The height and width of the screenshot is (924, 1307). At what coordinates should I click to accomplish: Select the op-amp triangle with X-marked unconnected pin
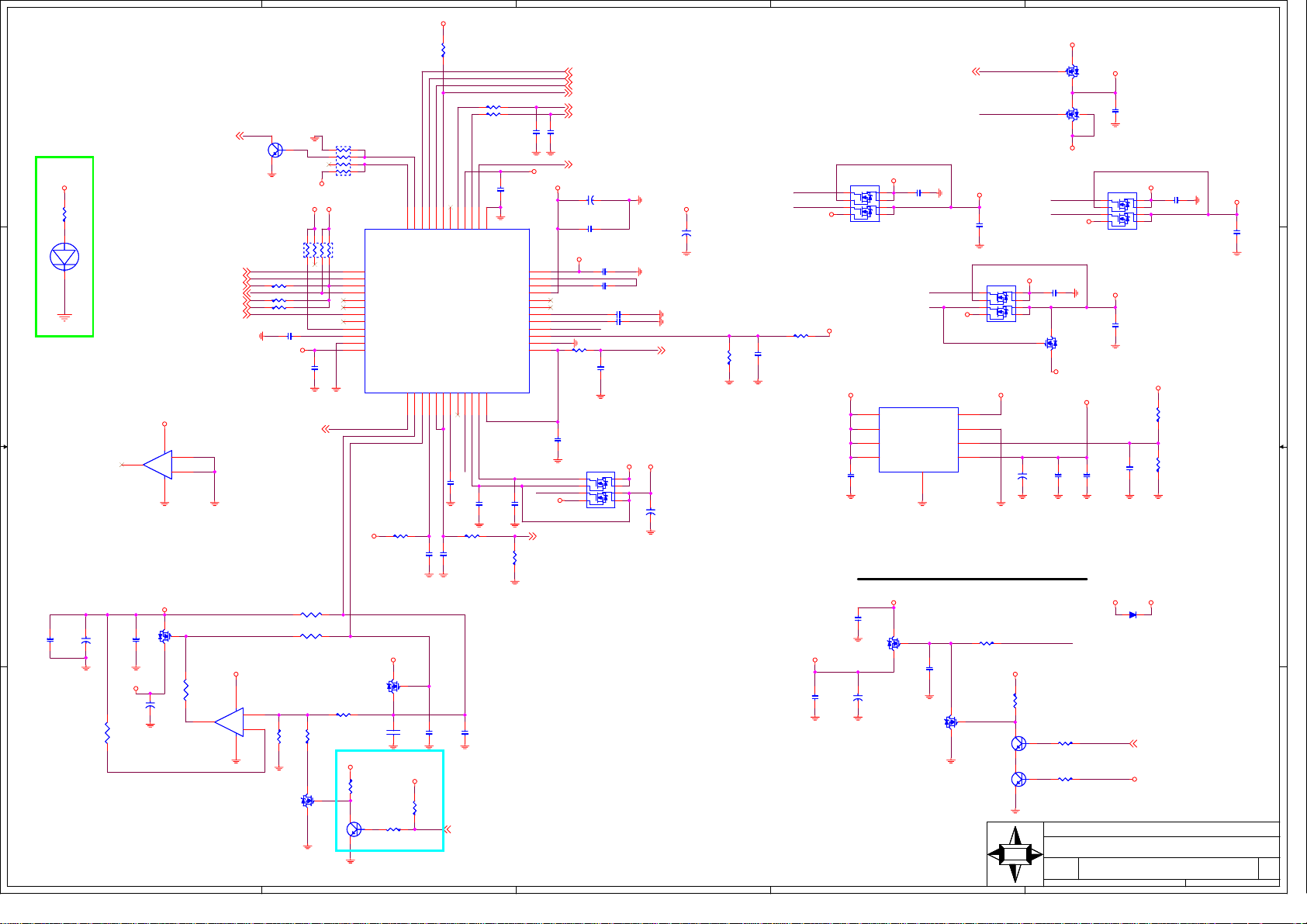[x=157, y=465]
